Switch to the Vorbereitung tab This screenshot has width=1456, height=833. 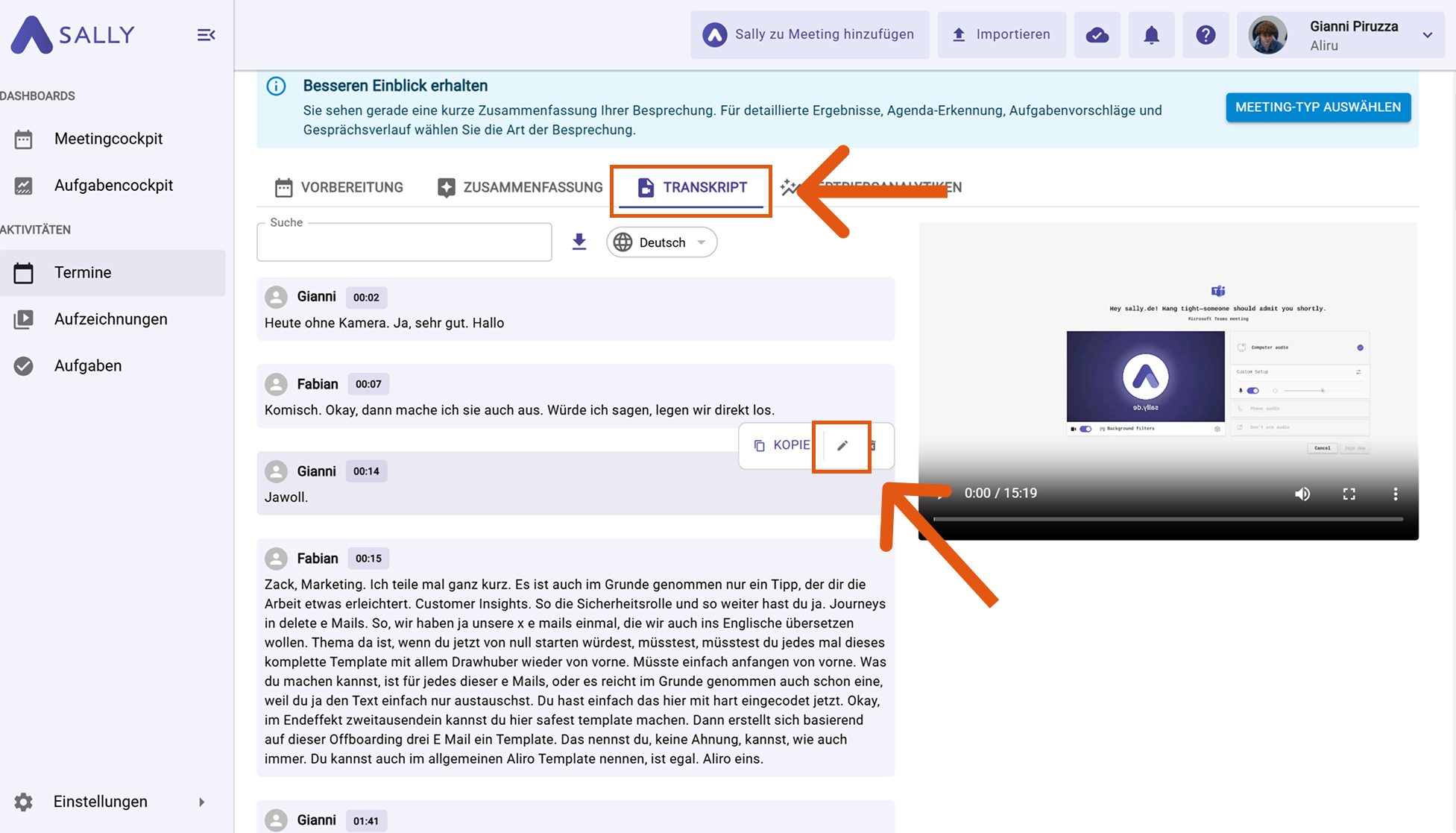(x=338, y=187)
